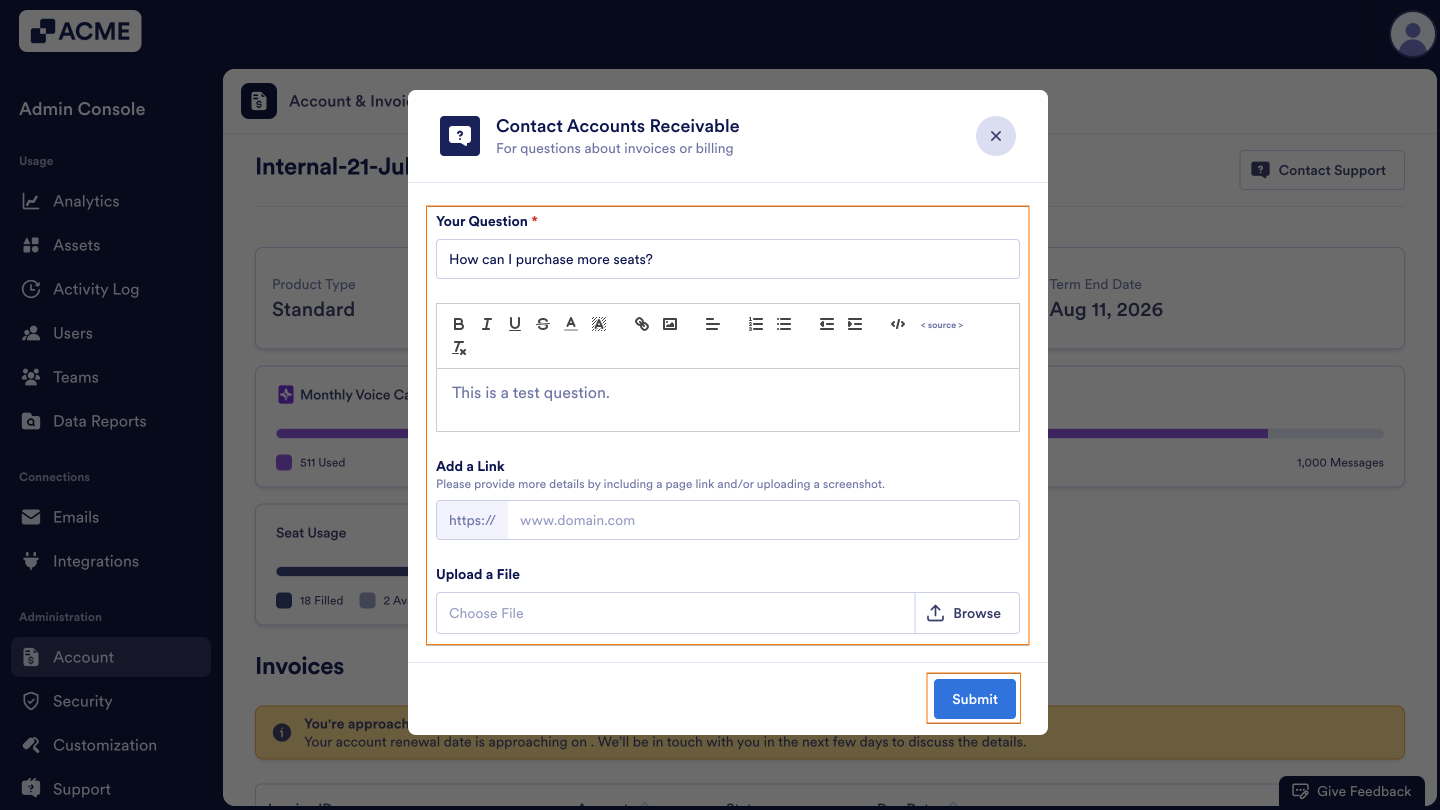Click Browse to upload a file
The image size is (1440, 810).
click(966, 613)
